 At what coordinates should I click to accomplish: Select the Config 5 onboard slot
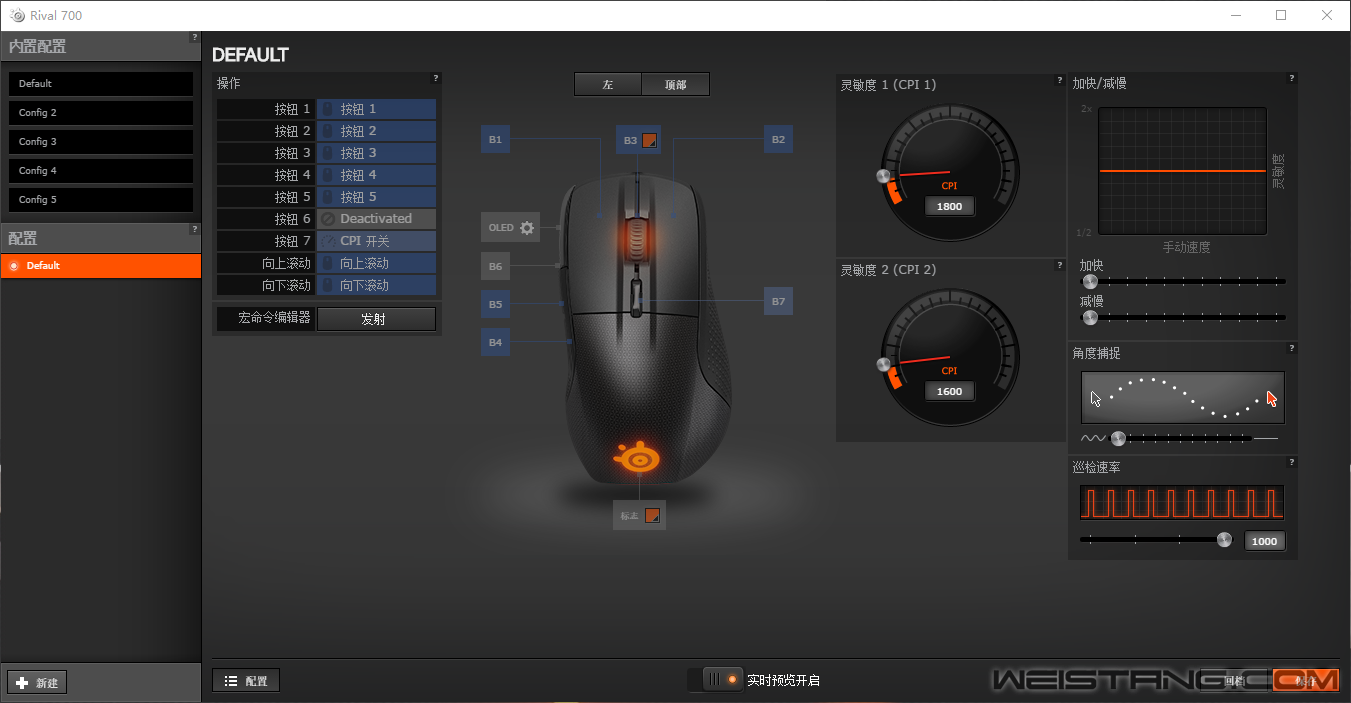101,200
